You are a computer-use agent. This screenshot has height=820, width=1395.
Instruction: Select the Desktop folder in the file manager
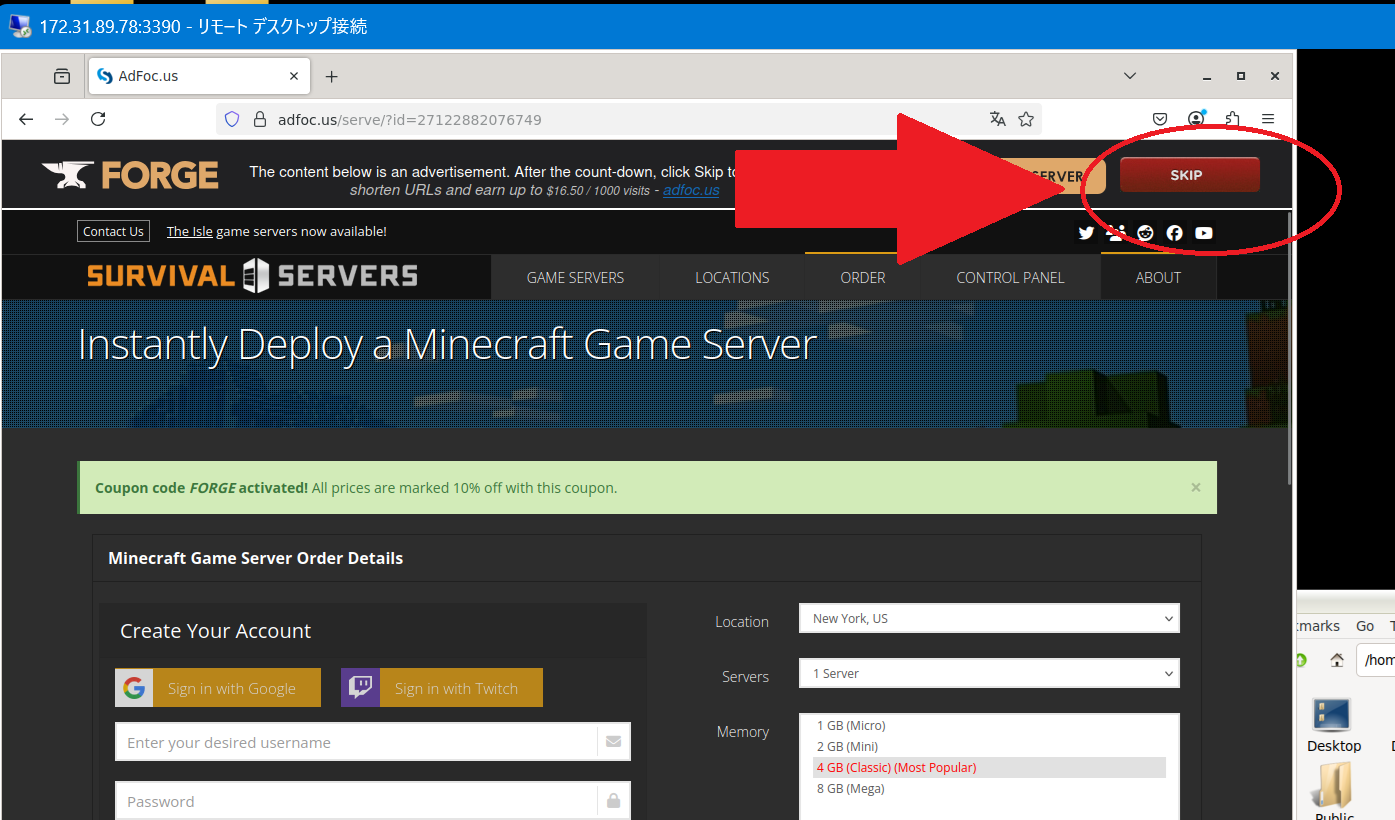tap(1333, 726)
